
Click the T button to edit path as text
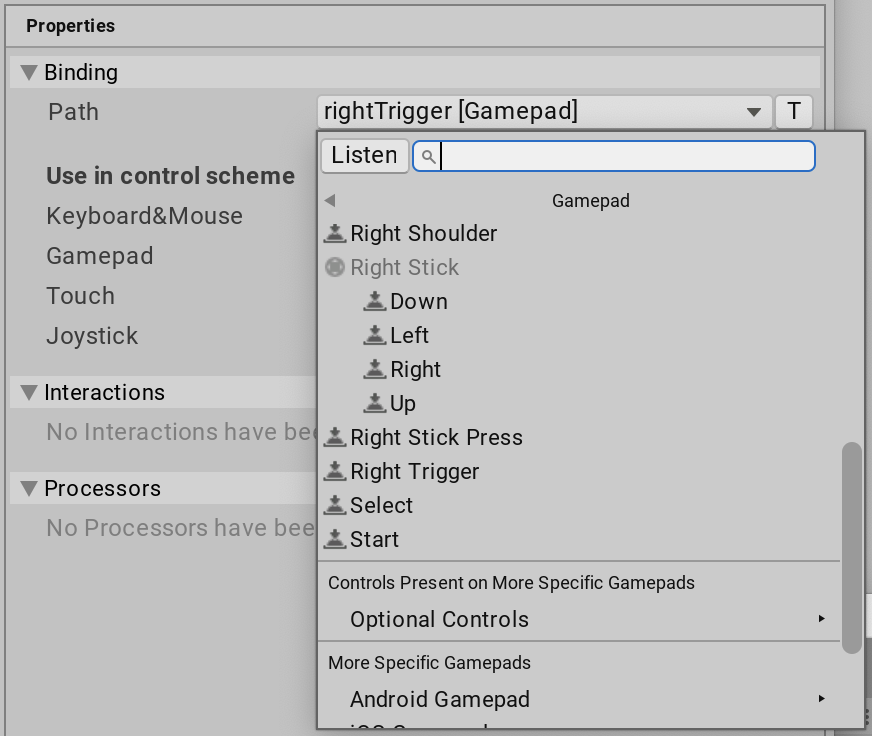793,111
